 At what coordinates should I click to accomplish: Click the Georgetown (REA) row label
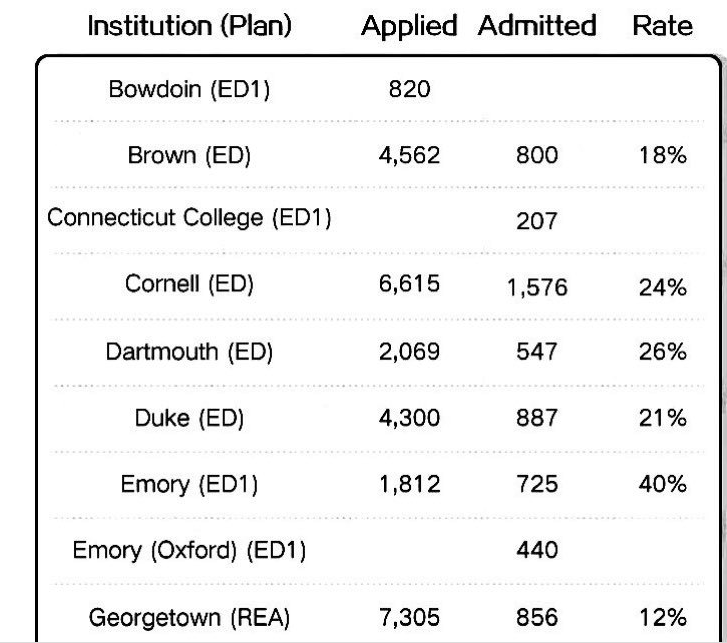(x=190, y=617)
